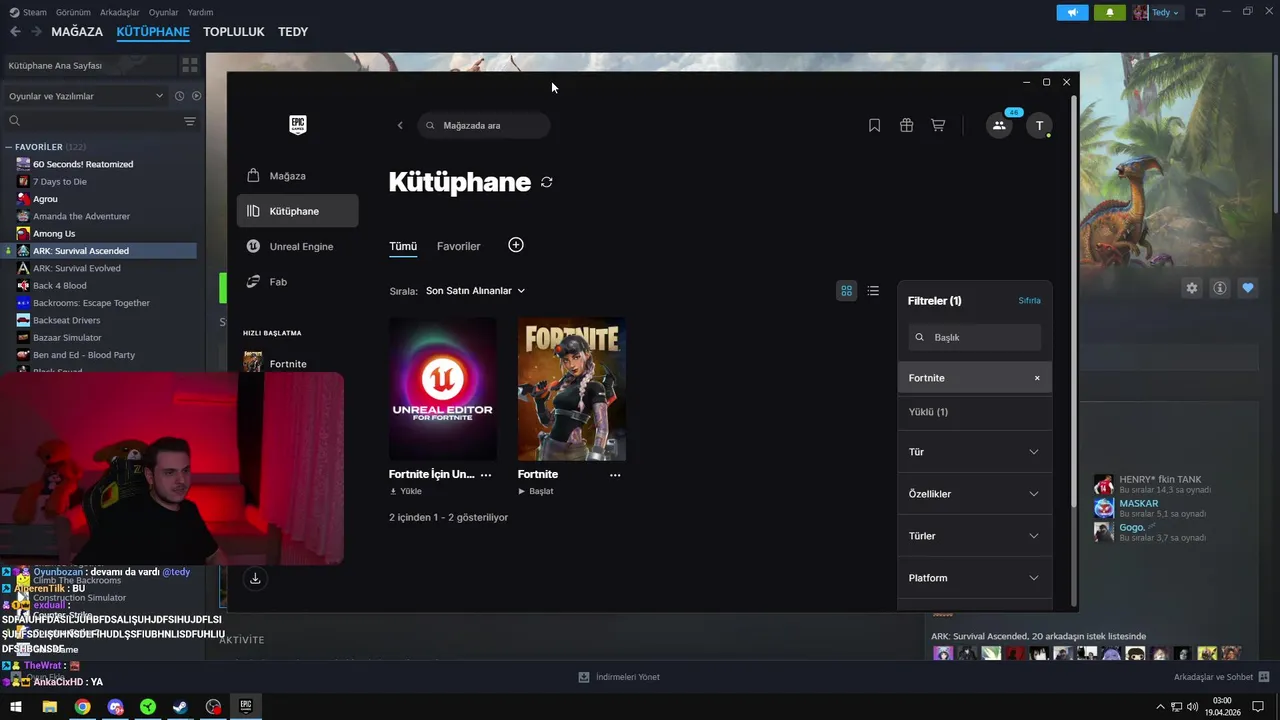The width and height of the screenshot is (1280, 720).
Task: Expand the Özellikler filter section
Action: pos(974,494)
